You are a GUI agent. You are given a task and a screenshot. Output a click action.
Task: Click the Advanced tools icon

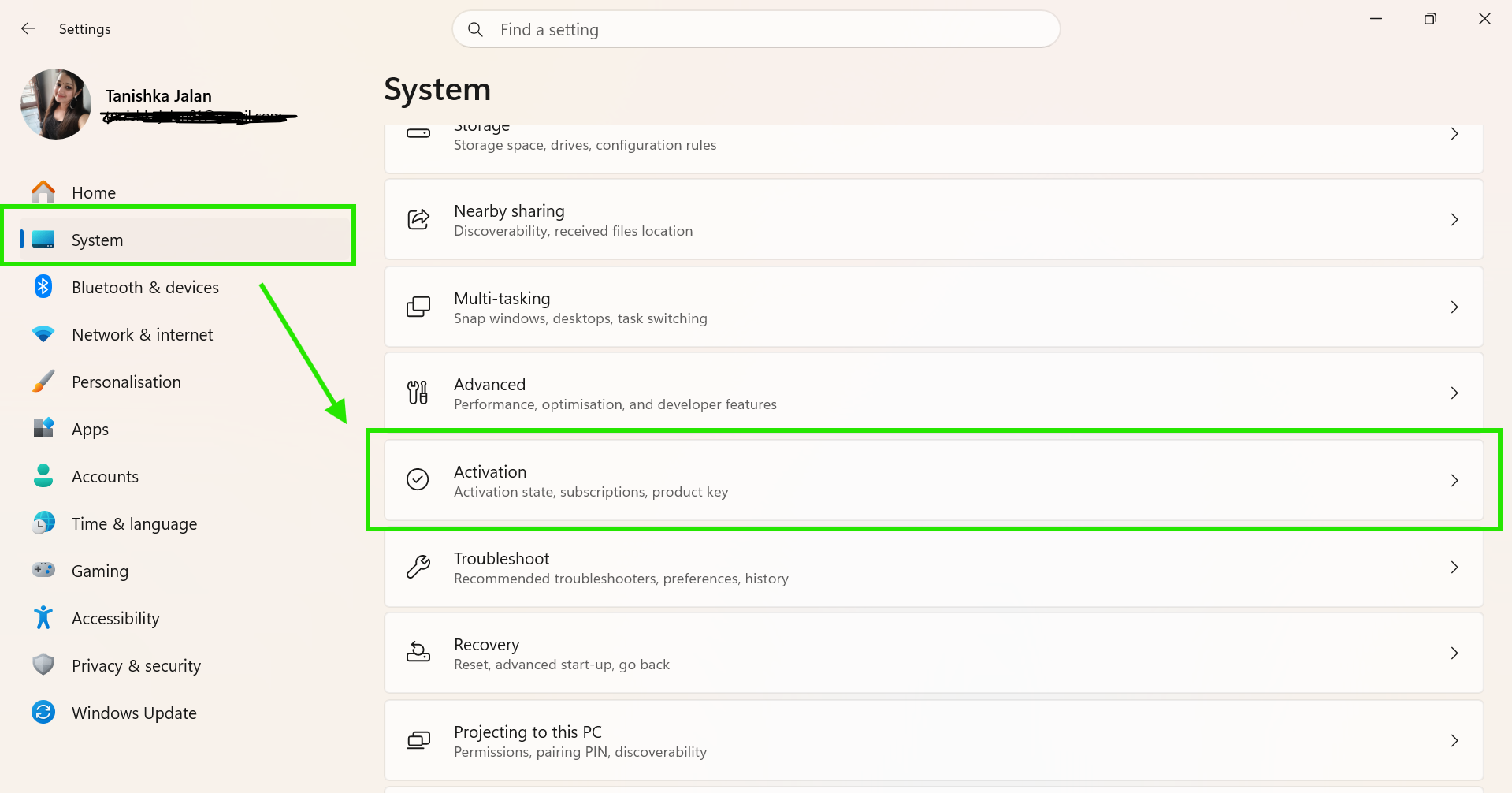coord(418,393)
